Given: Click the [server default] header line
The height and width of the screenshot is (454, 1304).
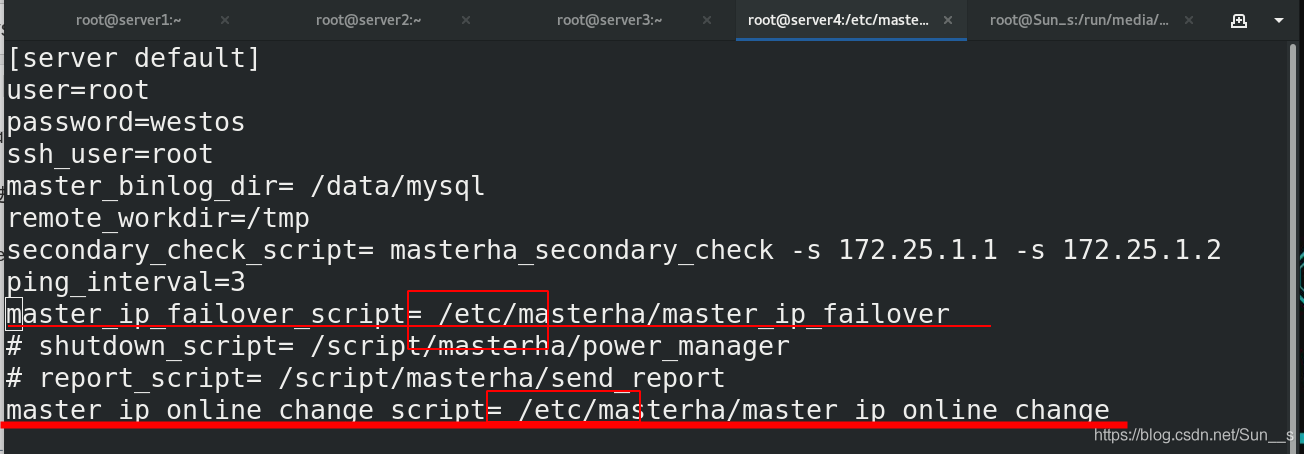Looking at the screenshot, I should tap(134, 58).
